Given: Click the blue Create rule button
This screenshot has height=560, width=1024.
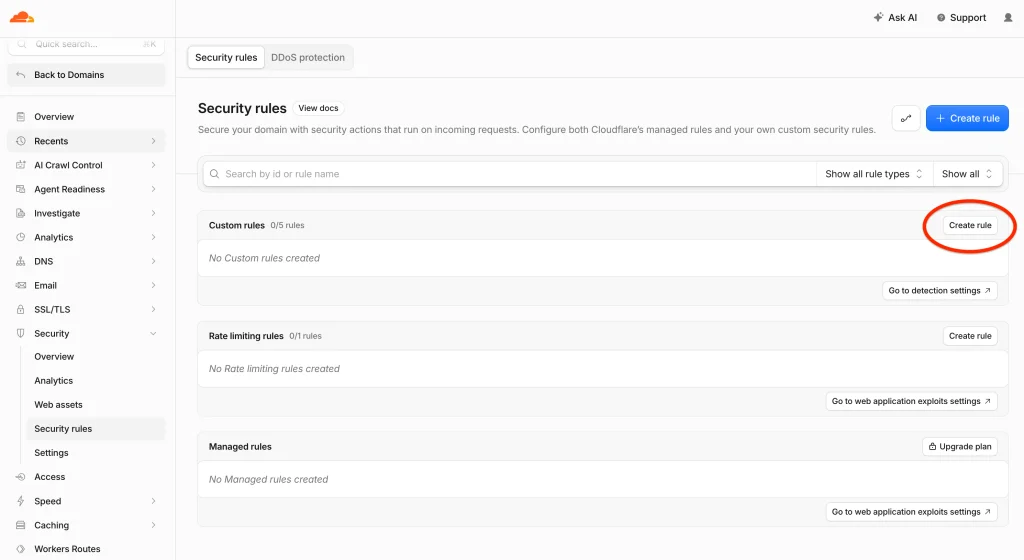Looking at the screenshot, I should (967, 118).
